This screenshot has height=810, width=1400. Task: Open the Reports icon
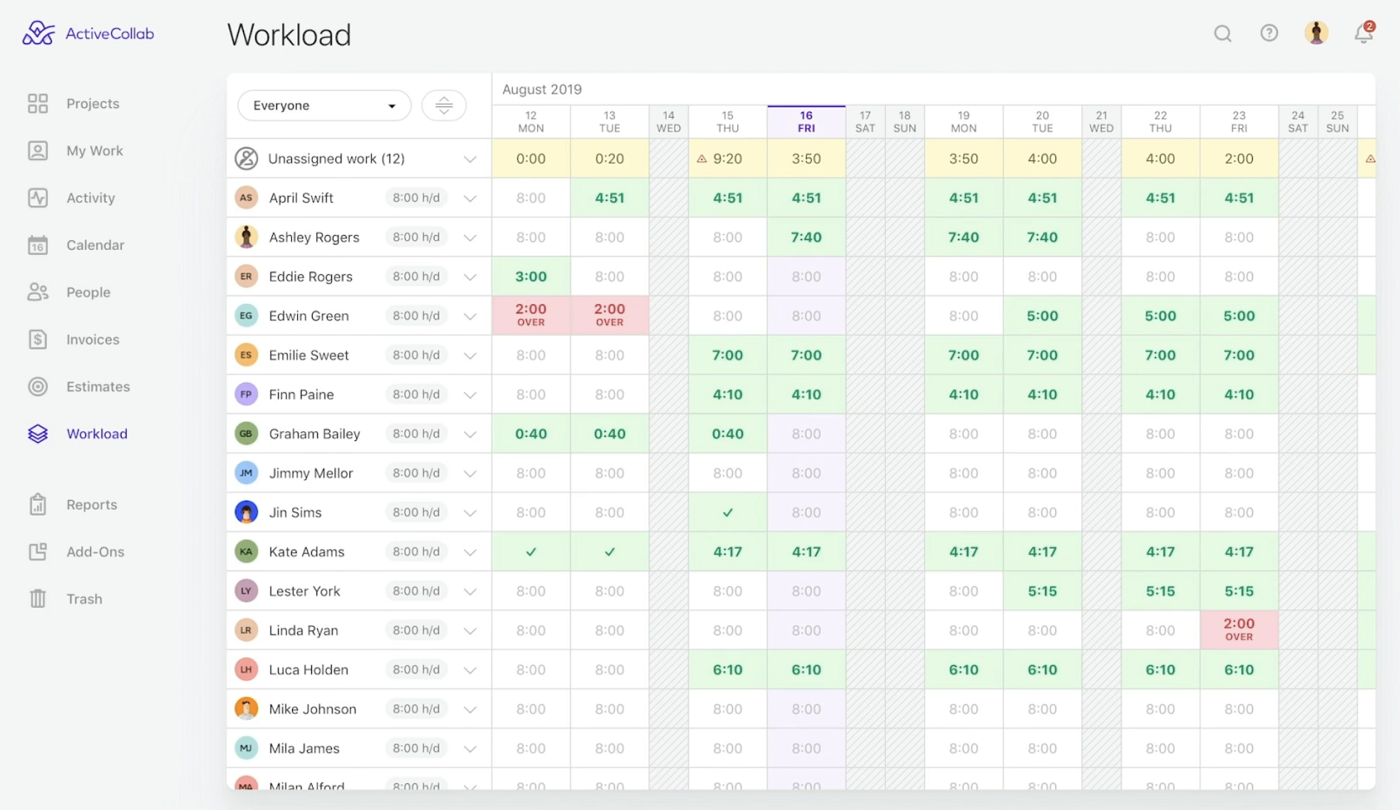(x=38, y=504)
